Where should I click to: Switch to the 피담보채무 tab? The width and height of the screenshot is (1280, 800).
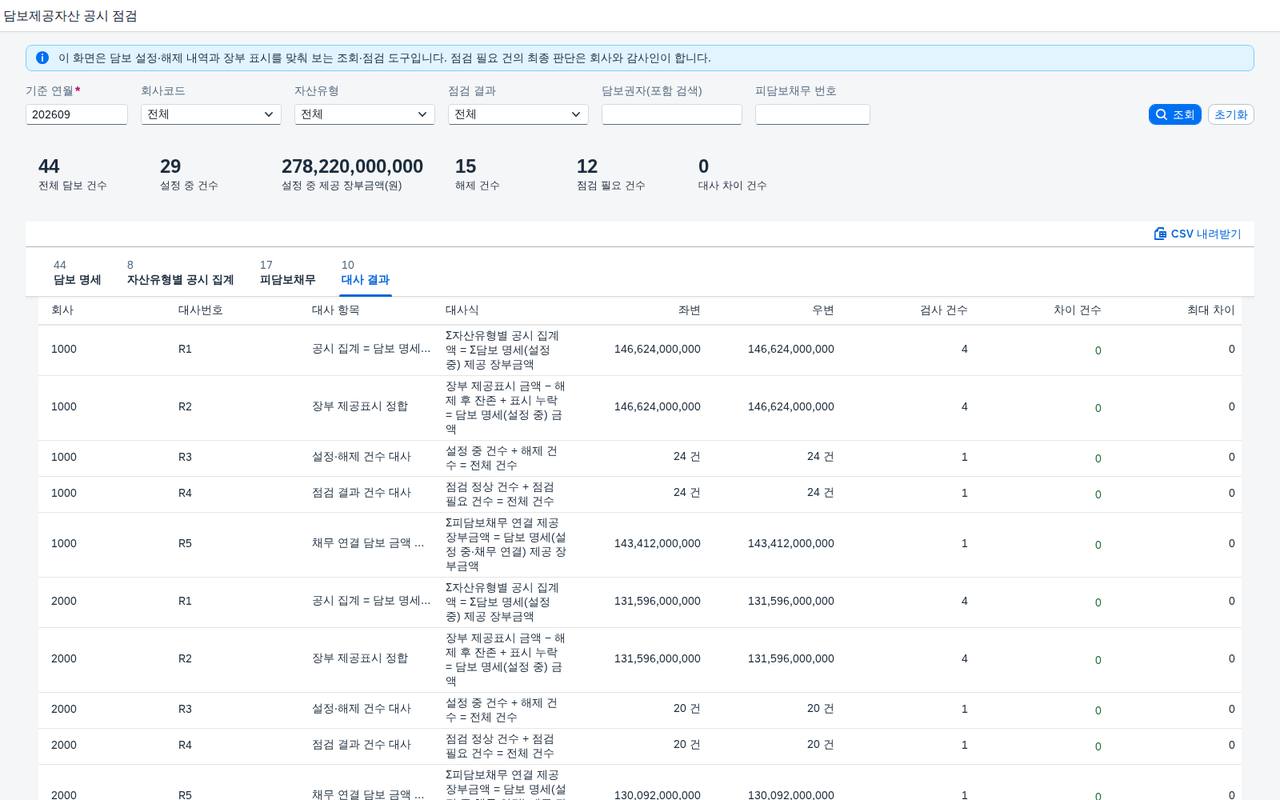click(x=287, y=273)
